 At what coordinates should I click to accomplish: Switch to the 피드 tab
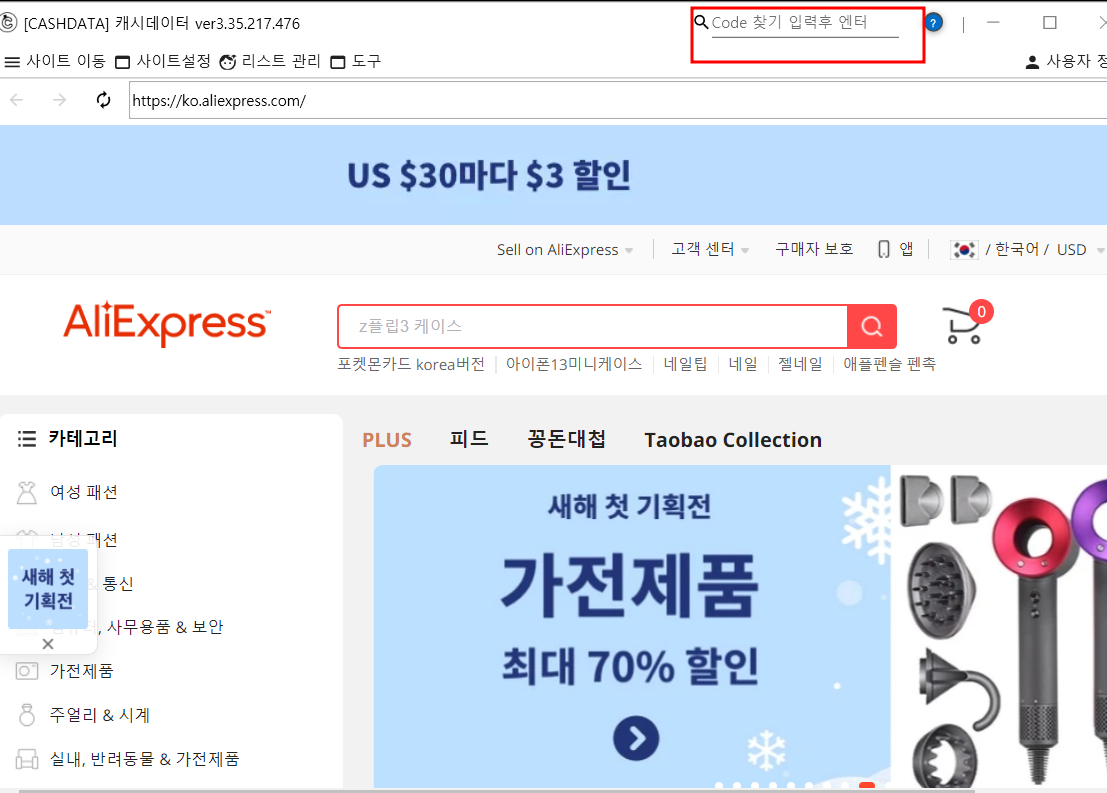tap(469, 439)
